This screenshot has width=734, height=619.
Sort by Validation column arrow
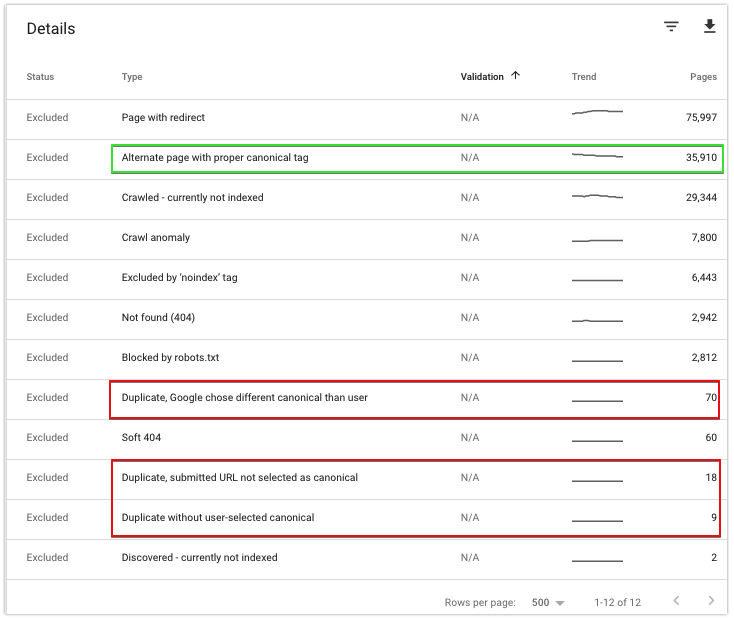pyautogui.click(x=515, y=76)
